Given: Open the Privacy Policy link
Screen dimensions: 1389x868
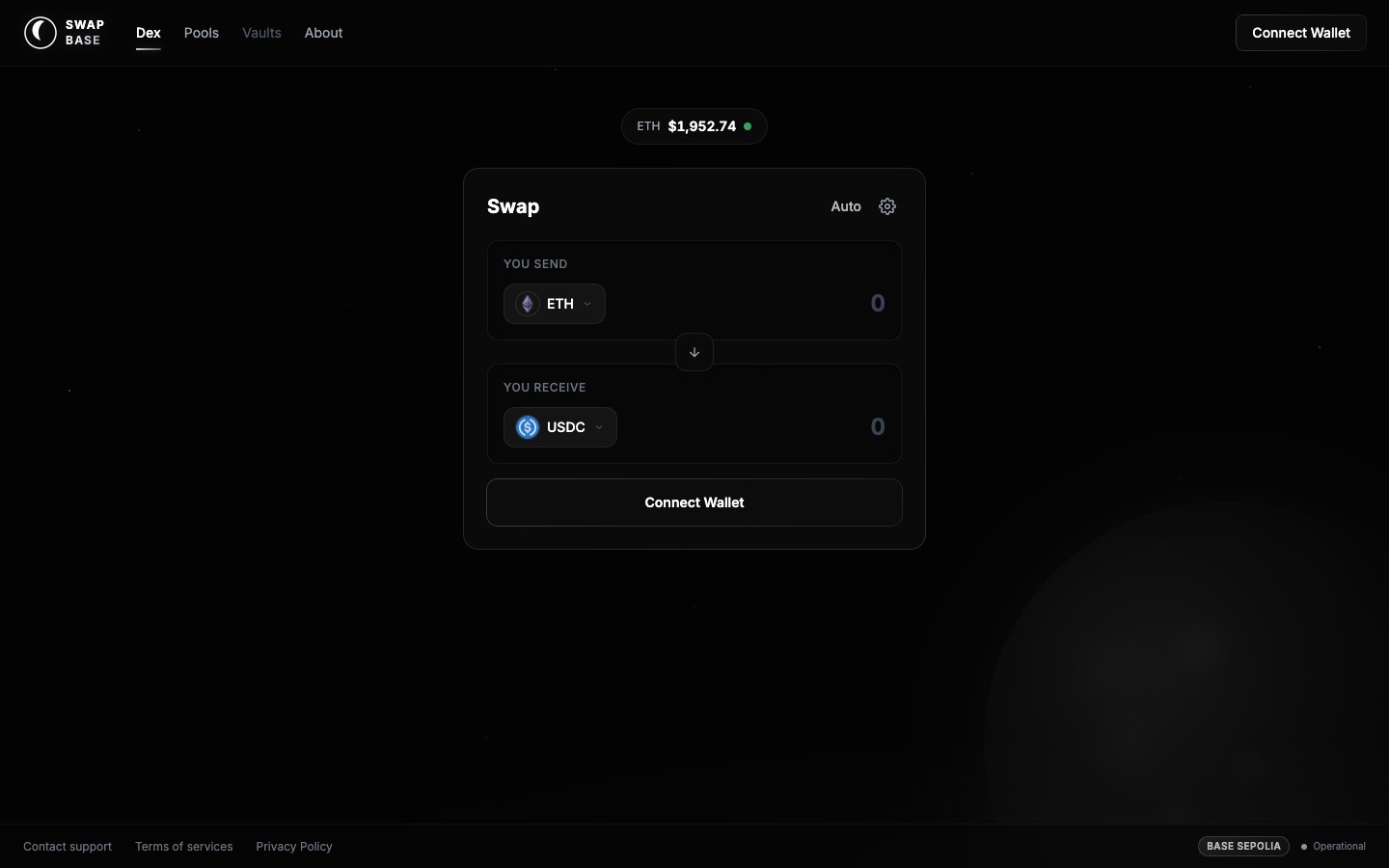Looking at the screenshot, I should (x=294, y=847).
